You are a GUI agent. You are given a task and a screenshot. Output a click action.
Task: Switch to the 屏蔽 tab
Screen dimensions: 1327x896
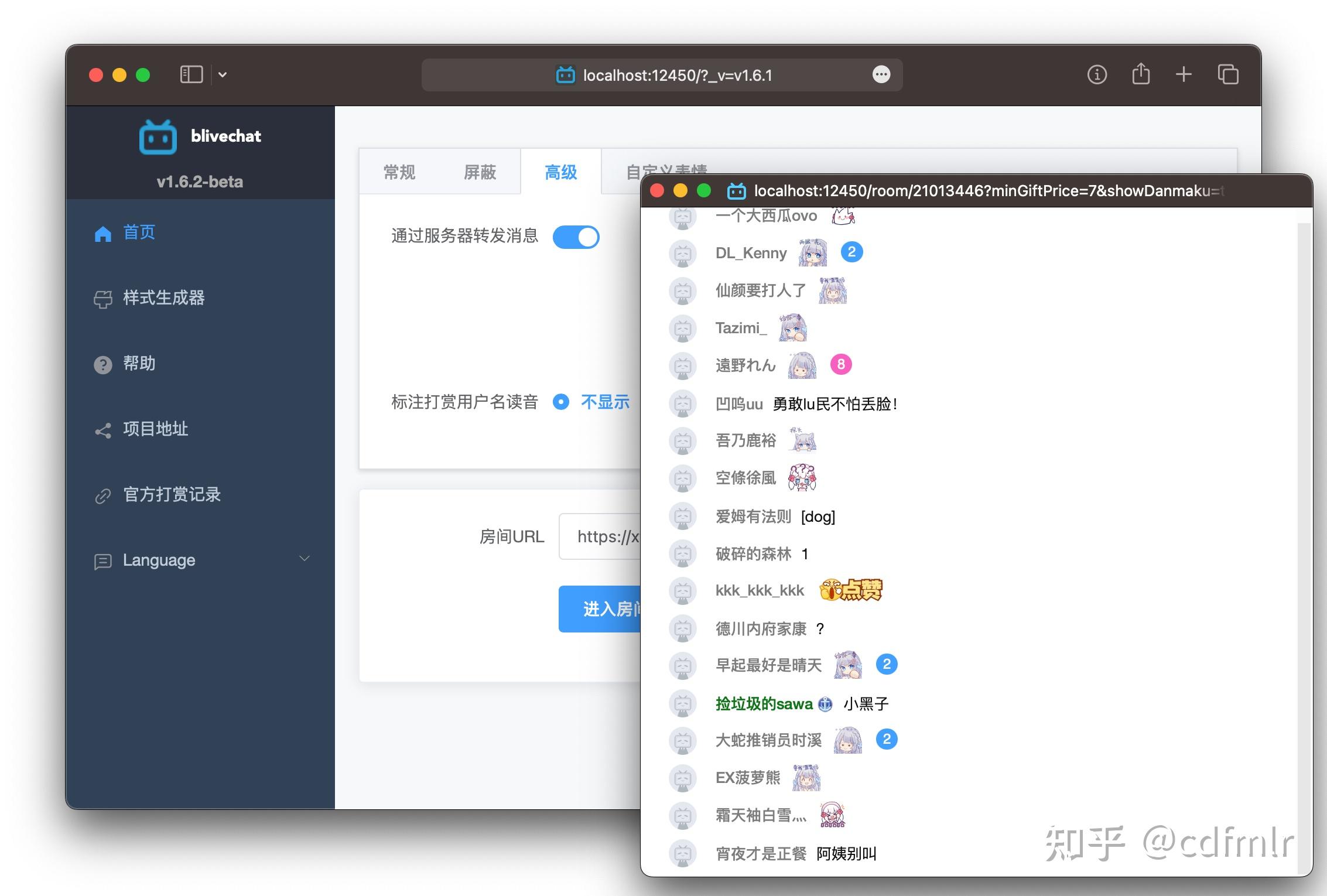[x=480, y=172]
